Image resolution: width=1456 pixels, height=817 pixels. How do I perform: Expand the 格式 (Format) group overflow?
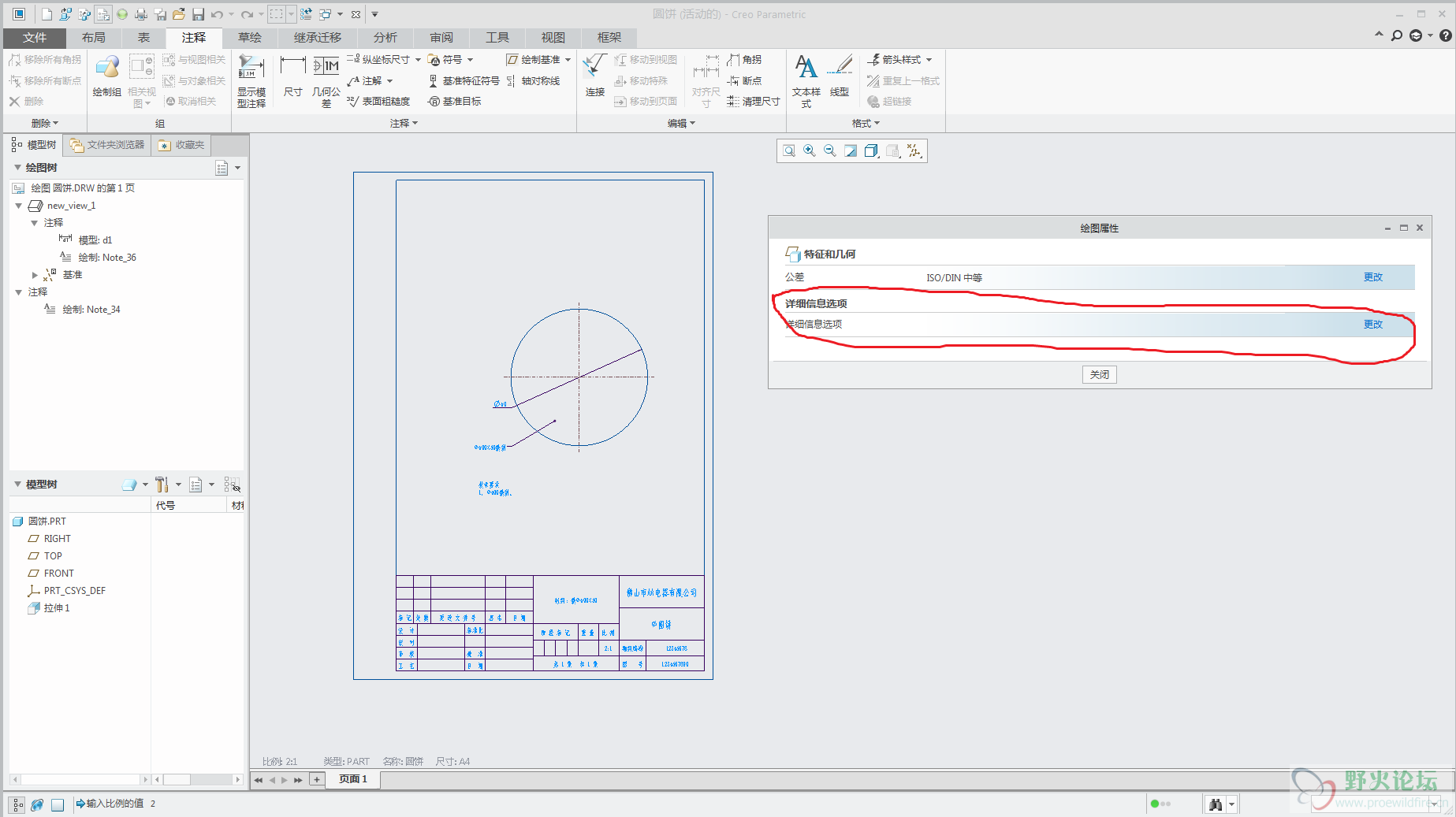click(866, 124)
